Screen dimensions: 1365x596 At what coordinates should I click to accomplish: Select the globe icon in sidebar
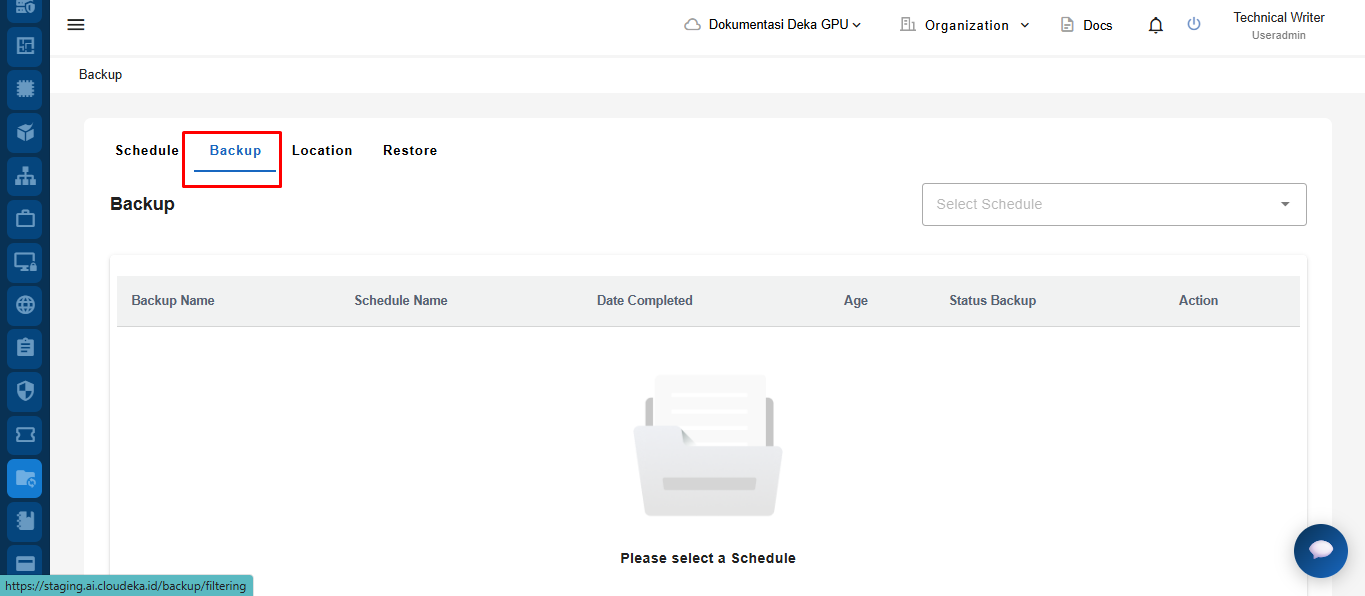click(25, 305)
